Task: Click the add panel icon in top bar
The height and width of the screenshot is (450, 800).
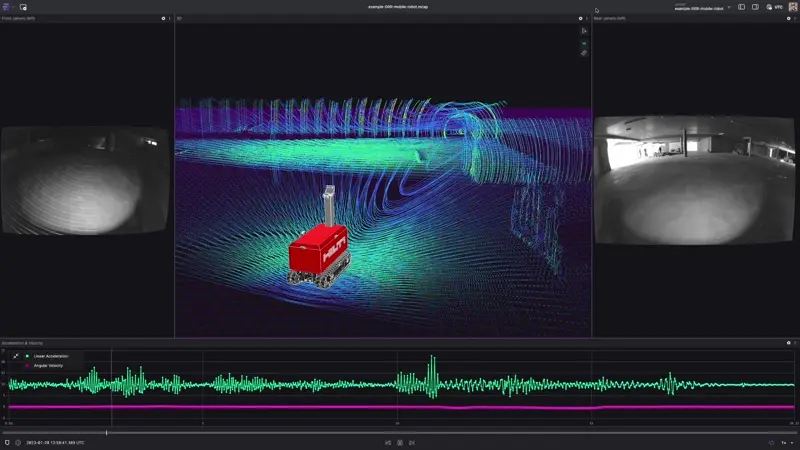Action: click(x=23, y=7)
